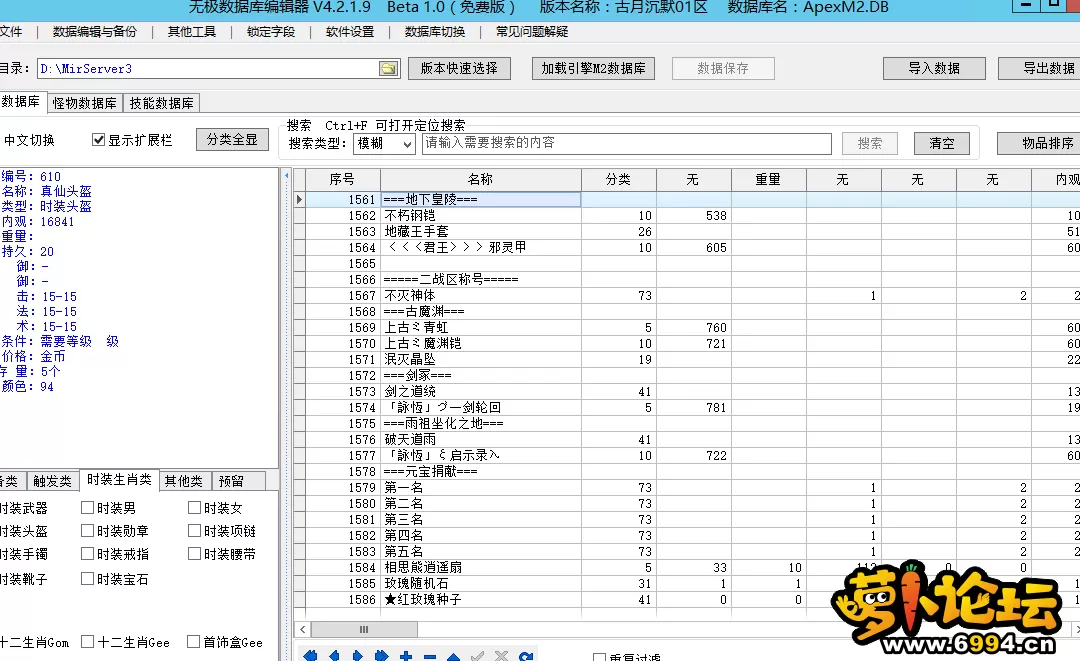Viewport: 1080px width, 661px height.
Task: Select the row named 不朽钢铠
Action: 686,216
